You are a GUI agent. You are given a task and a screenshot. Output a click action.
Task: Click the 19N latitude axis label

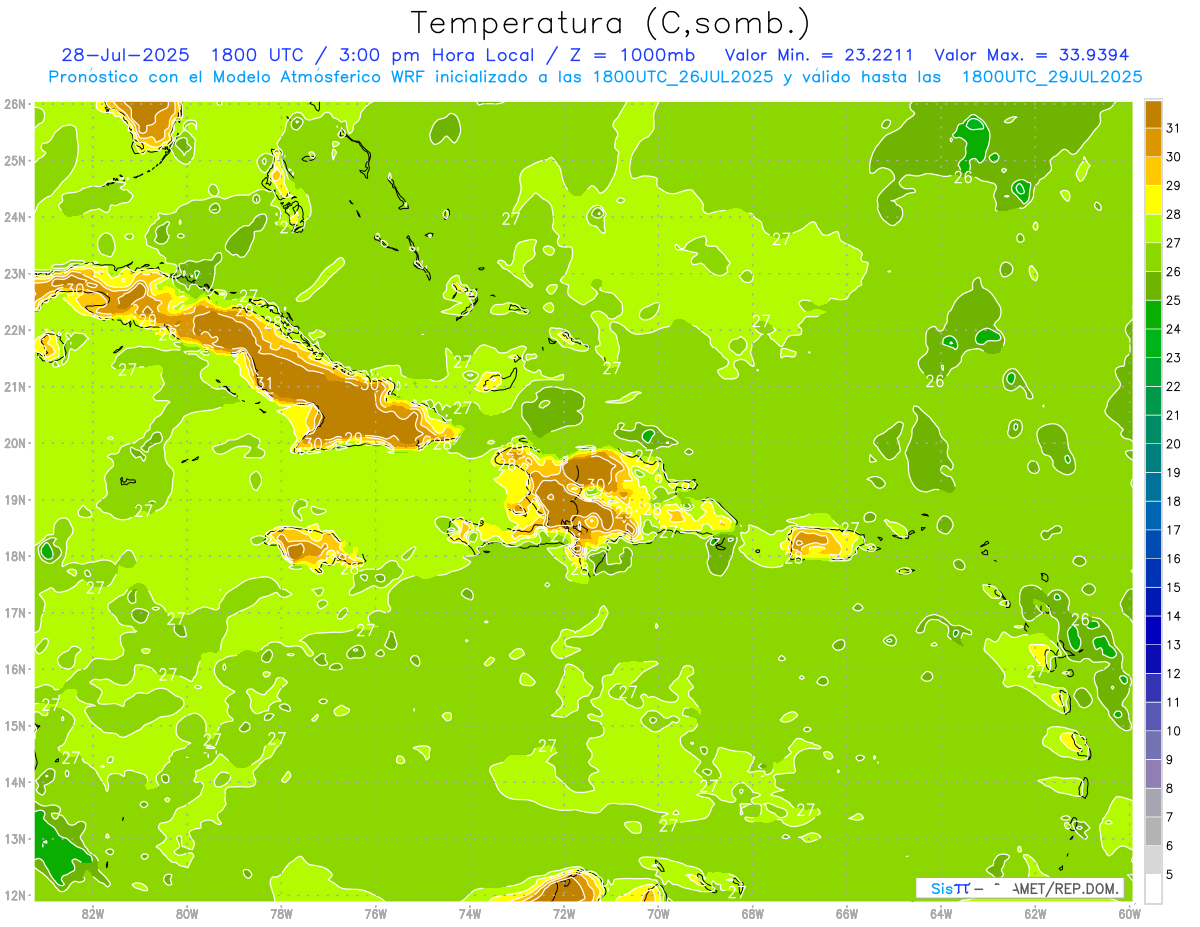coord(15,499)
